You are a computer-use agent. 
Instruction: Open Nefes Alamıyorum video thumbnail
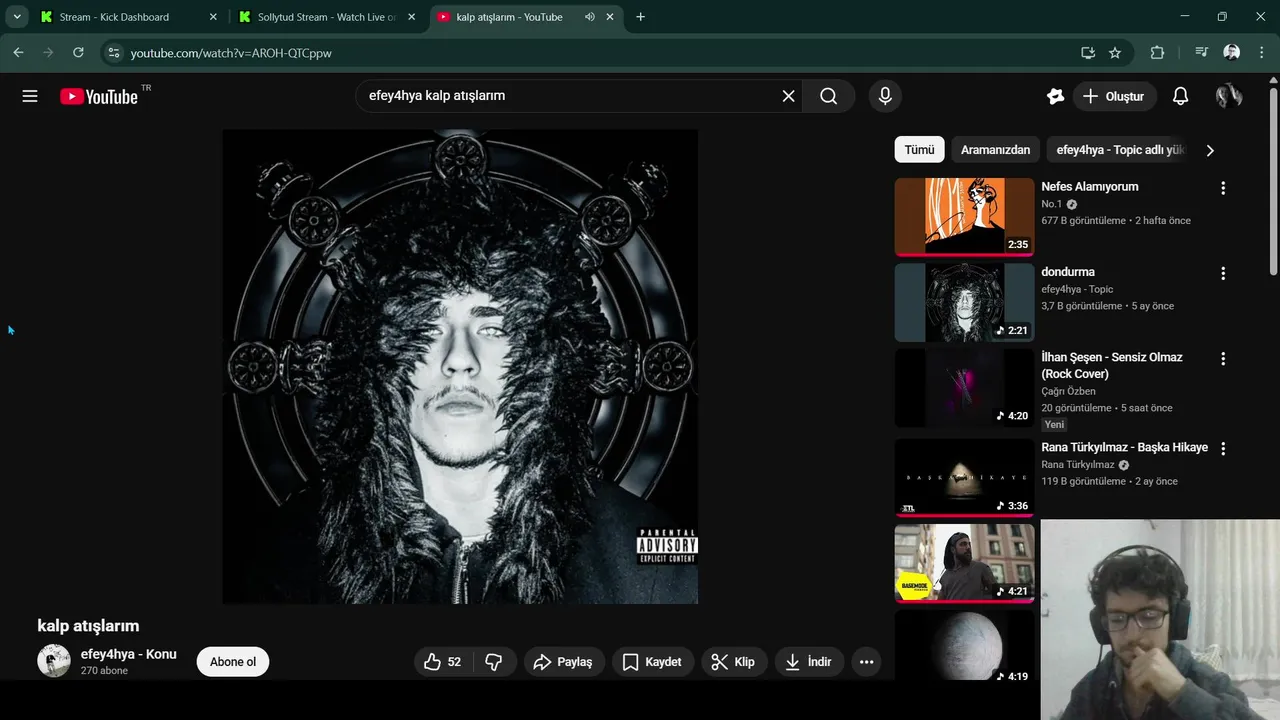(964, 217)
